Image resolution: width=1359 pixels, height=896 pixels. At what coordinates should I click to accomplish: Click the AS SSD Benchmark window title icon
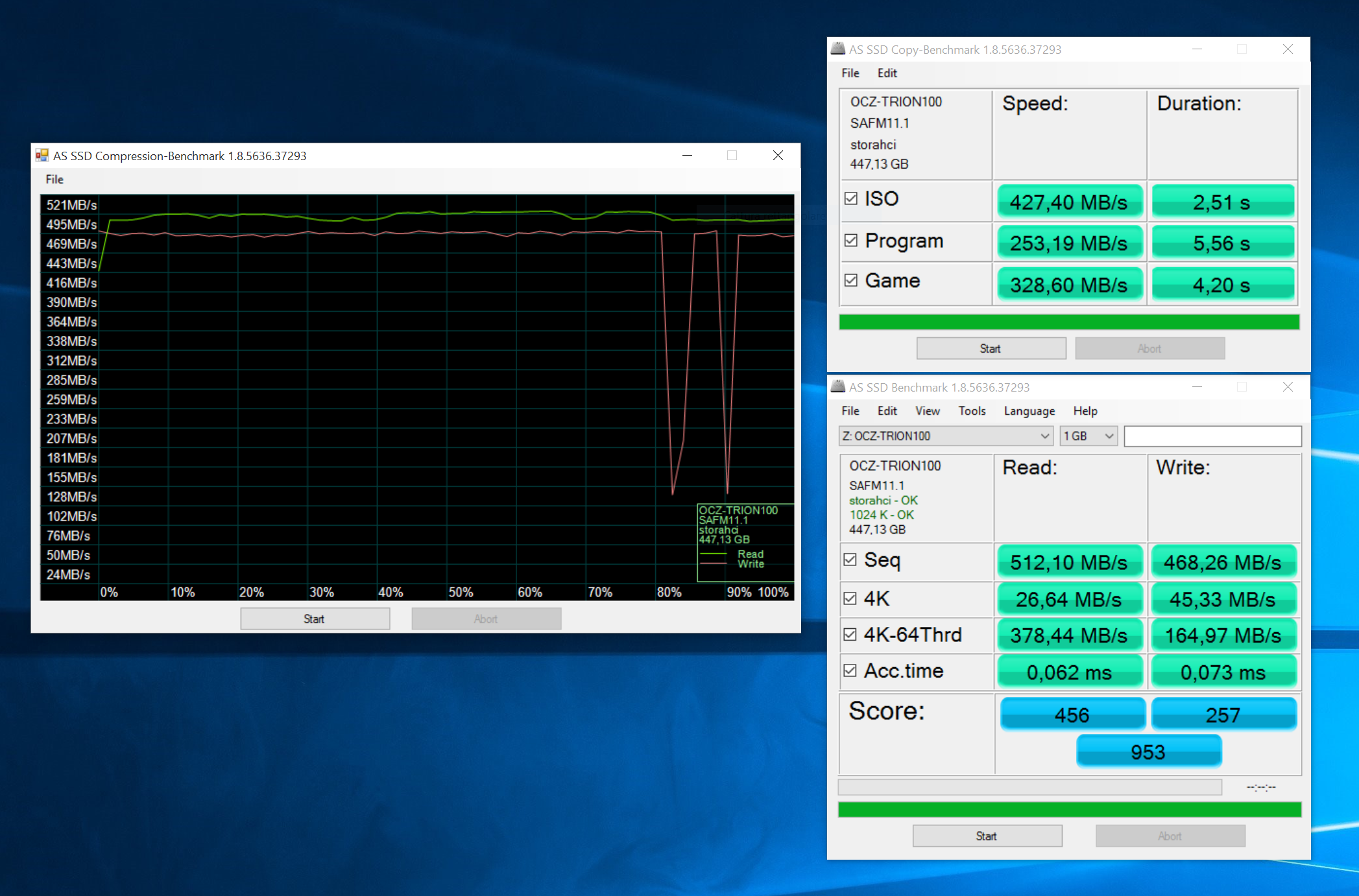click(838, 387)
